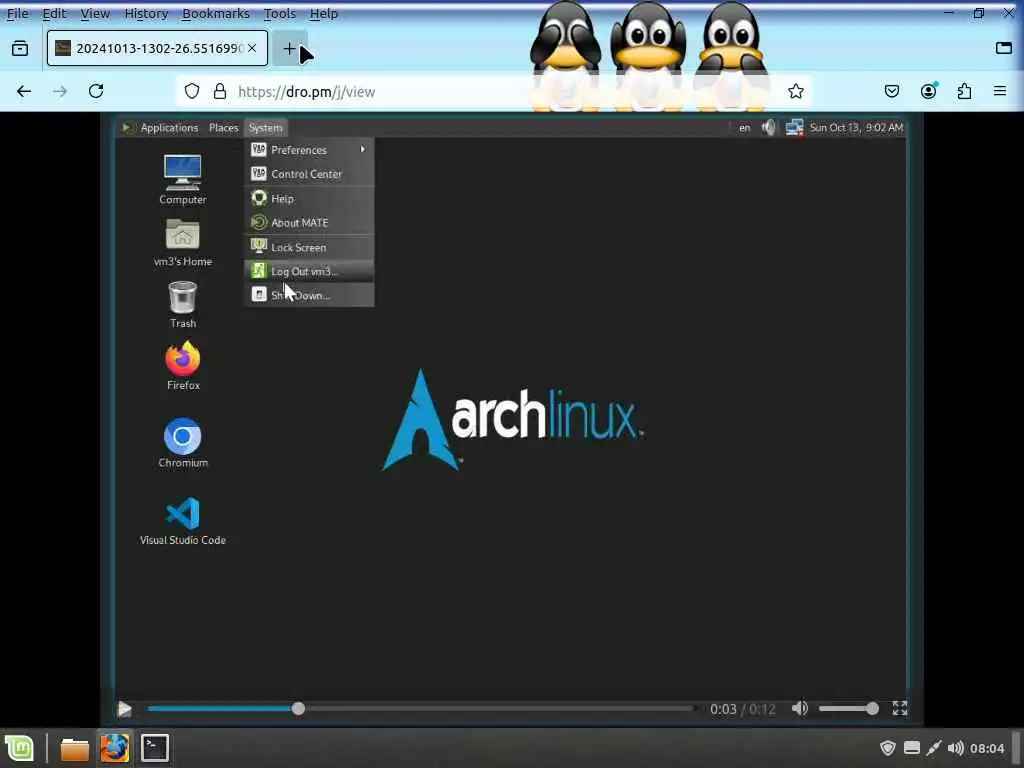Switch to Firefox in taskbar
The image size is (1024, 768).
point(115,748)
